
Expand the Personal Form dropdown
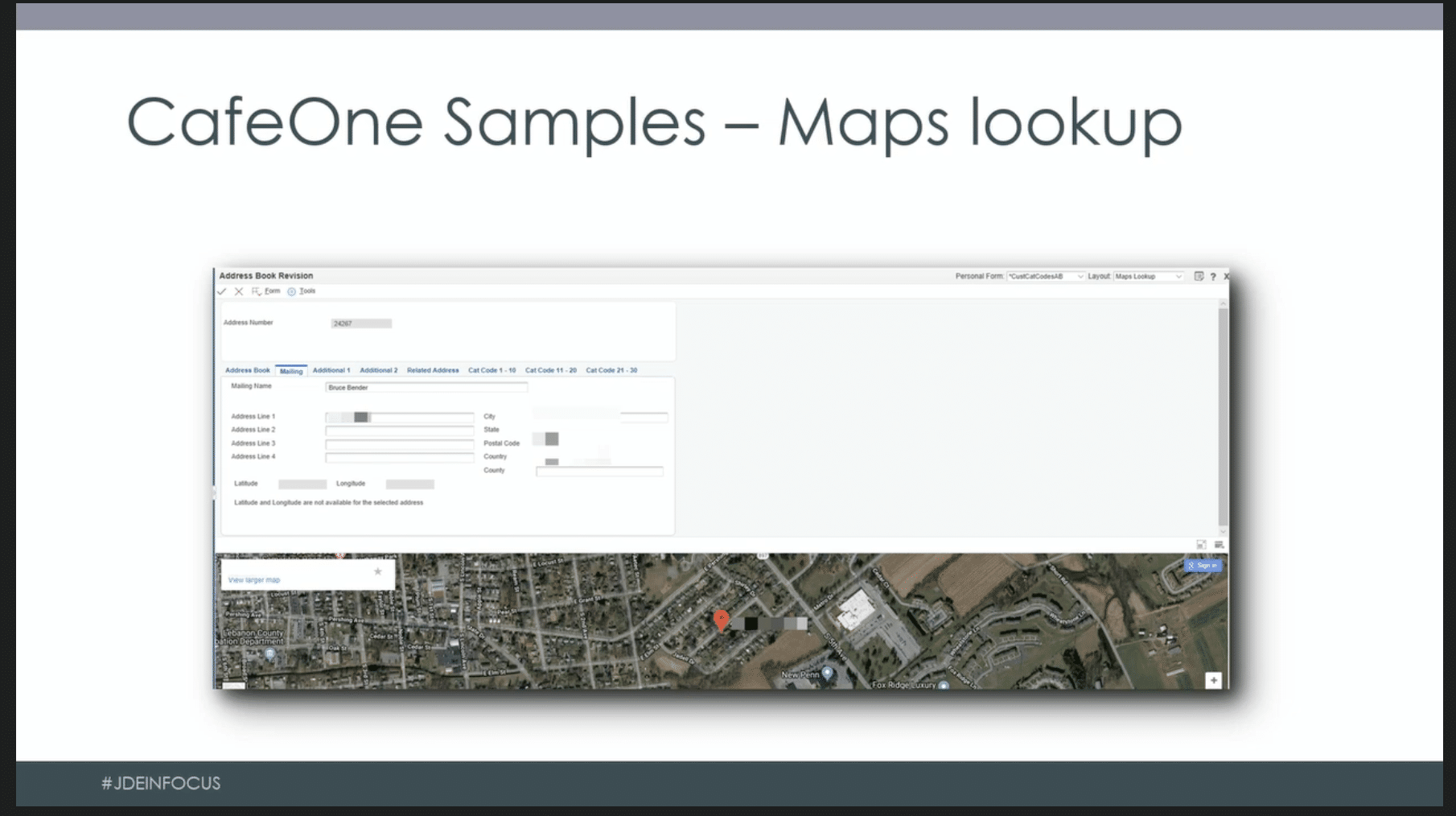1082,276
